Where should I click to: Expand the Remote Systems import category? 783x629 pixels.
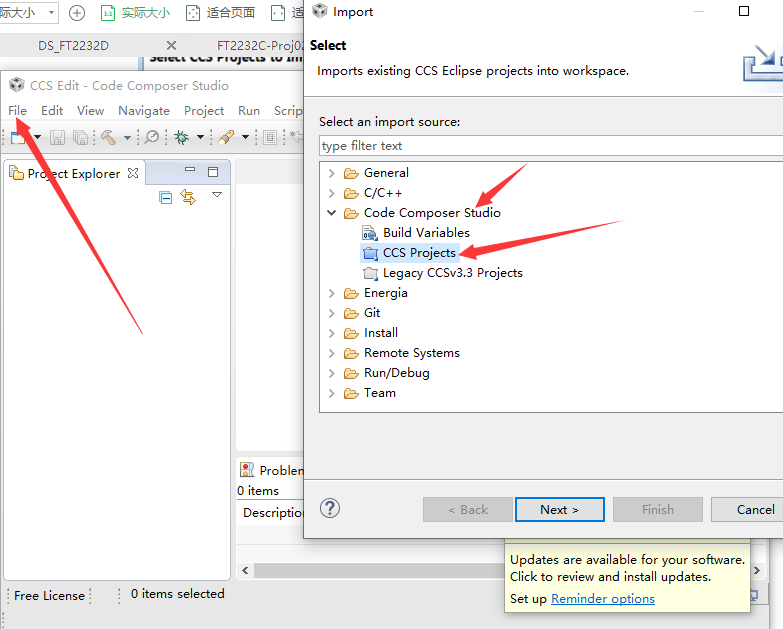tap(331, 353)
